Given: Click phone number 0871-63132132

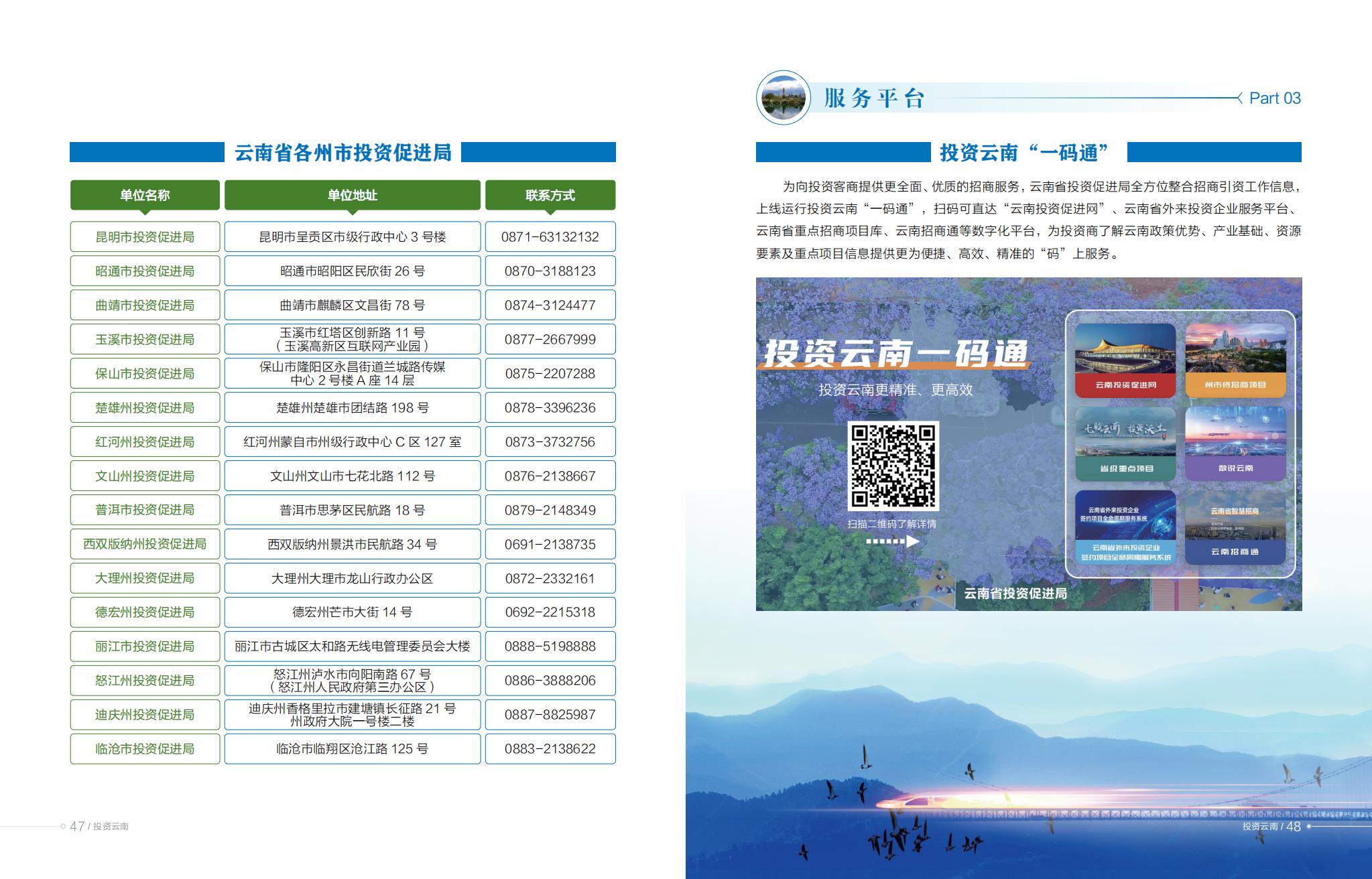Looking at the screenshot, I should (x=550, y=237).
